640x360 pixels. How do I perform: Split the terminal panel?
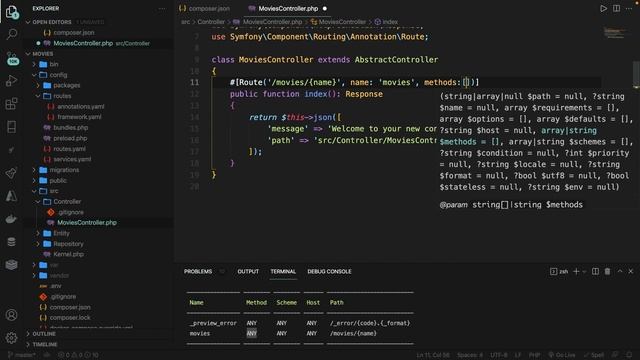596,271
